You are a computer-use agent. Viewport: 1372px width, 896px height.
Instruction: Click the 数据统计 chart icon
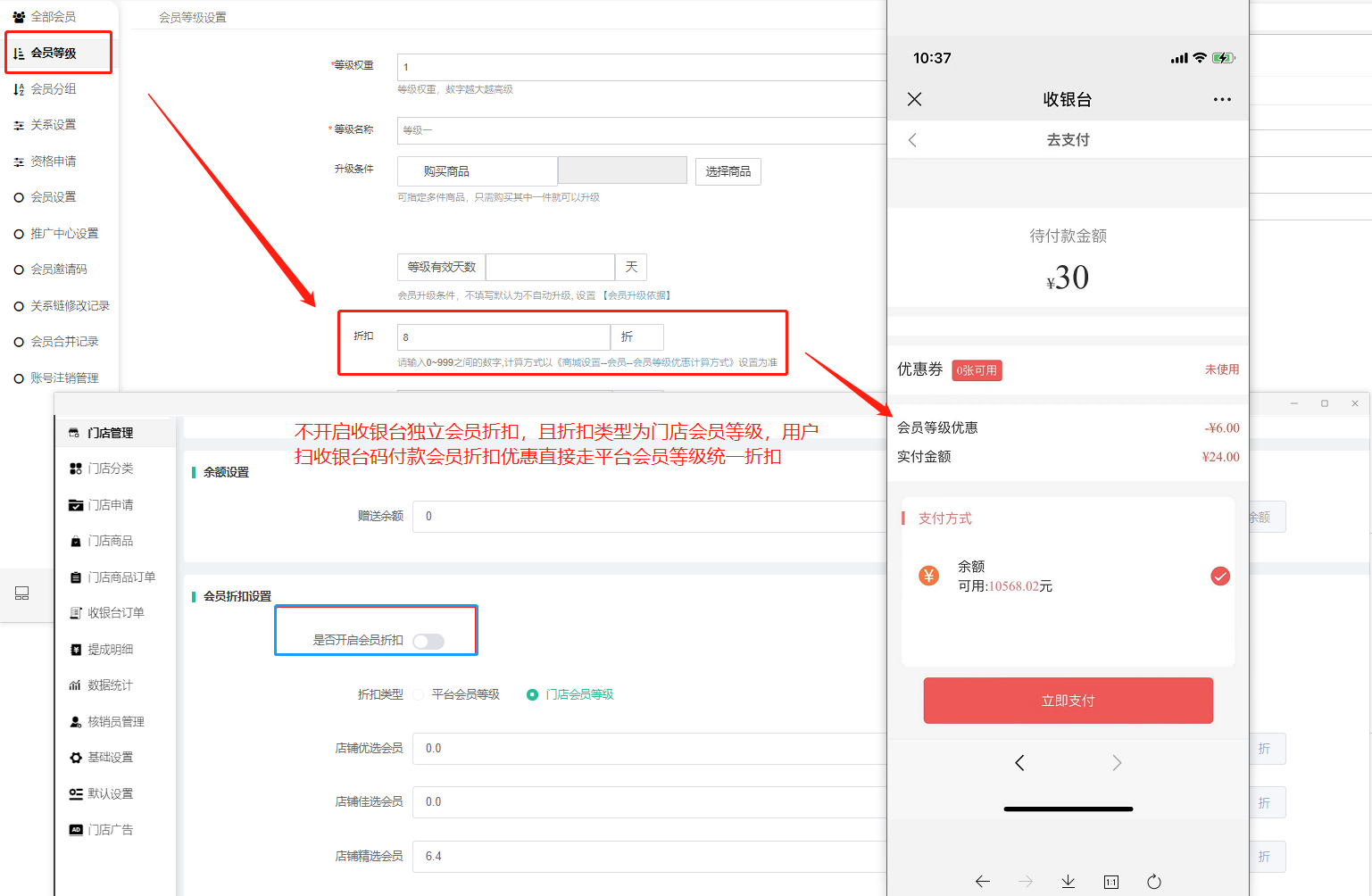coord(76,685)
